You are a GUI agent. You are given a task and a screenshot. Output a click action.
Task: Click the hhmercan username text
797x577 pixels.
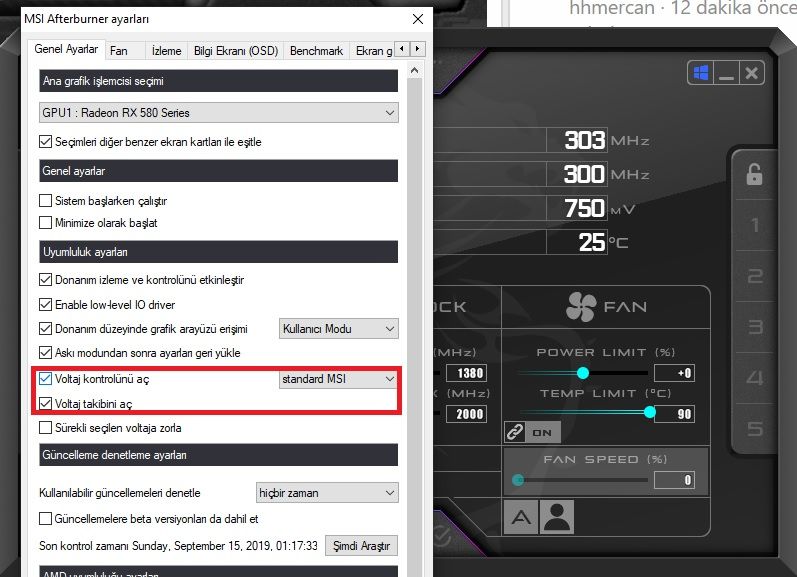point(612,8)
